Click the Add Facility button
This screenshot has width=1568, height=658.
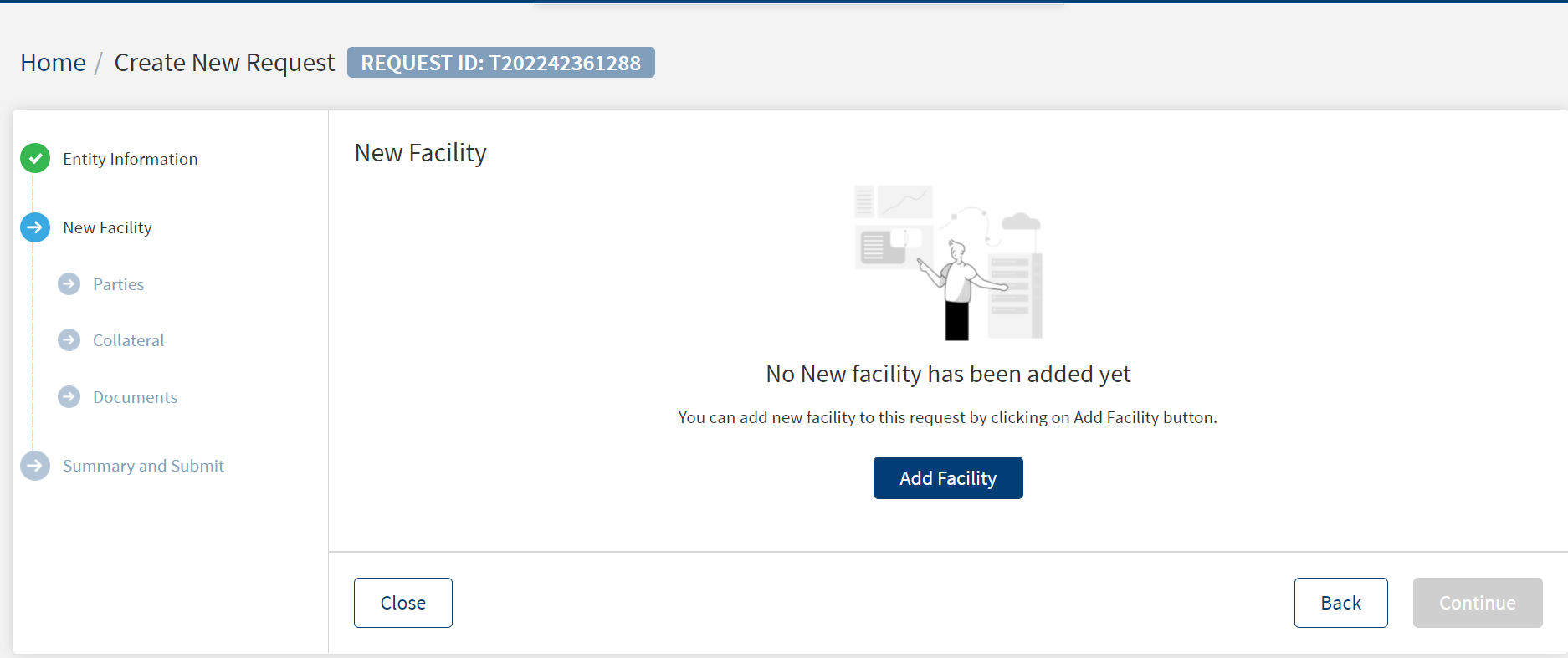948,477
